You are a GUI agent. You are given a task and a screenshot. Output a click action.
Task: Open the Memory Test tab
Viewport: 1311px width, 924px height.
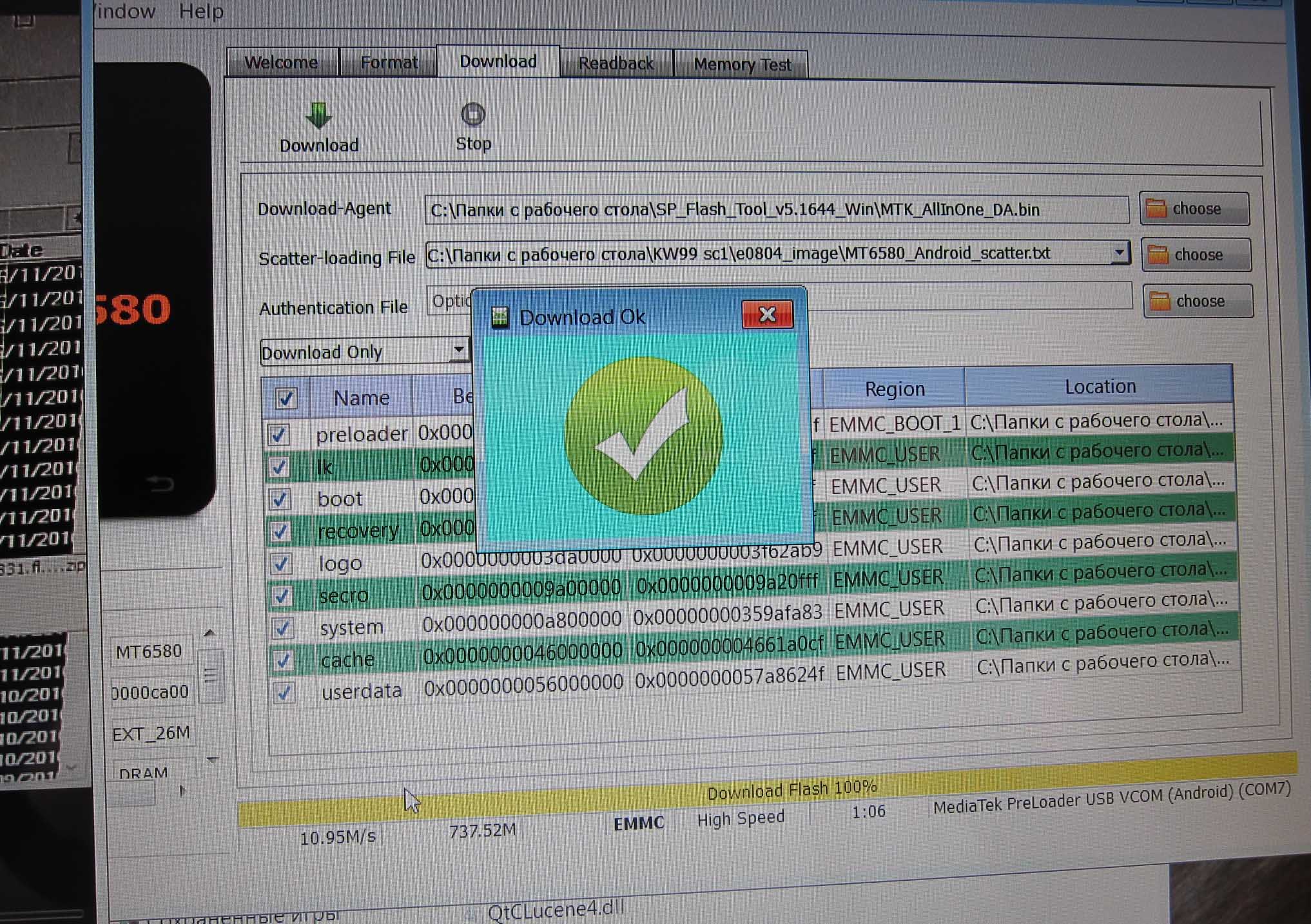point(742,64)
